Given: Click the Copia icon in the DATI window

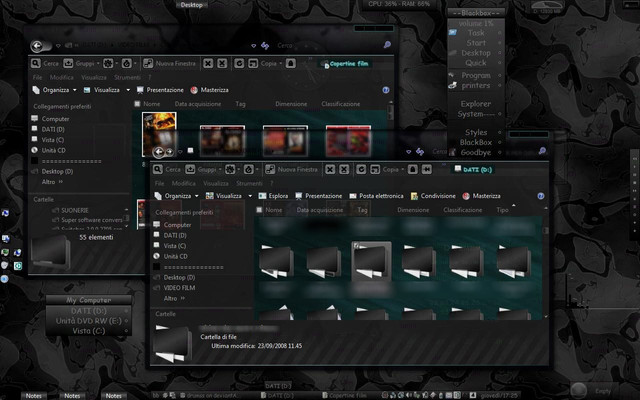Looking at the screenshot, I should click(375, 169).
